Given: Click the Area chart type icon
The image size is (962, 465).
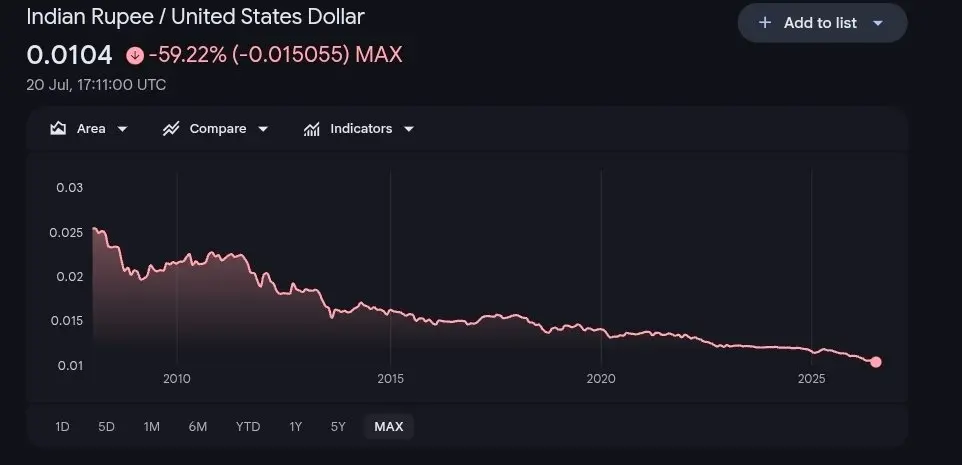Looking at the screenshot, I should click(58, 128).
